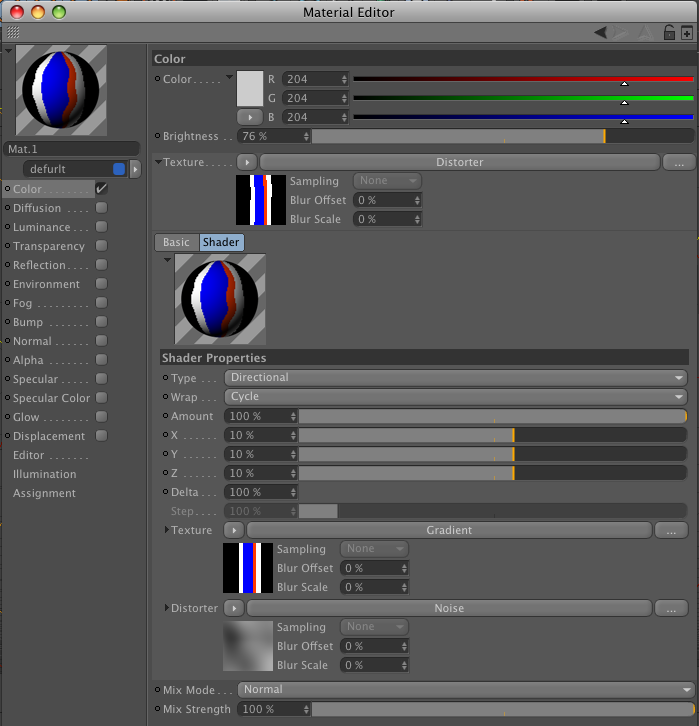Click the back navigation arrow icon
The image size is (699, 726).
pos(600,33)
